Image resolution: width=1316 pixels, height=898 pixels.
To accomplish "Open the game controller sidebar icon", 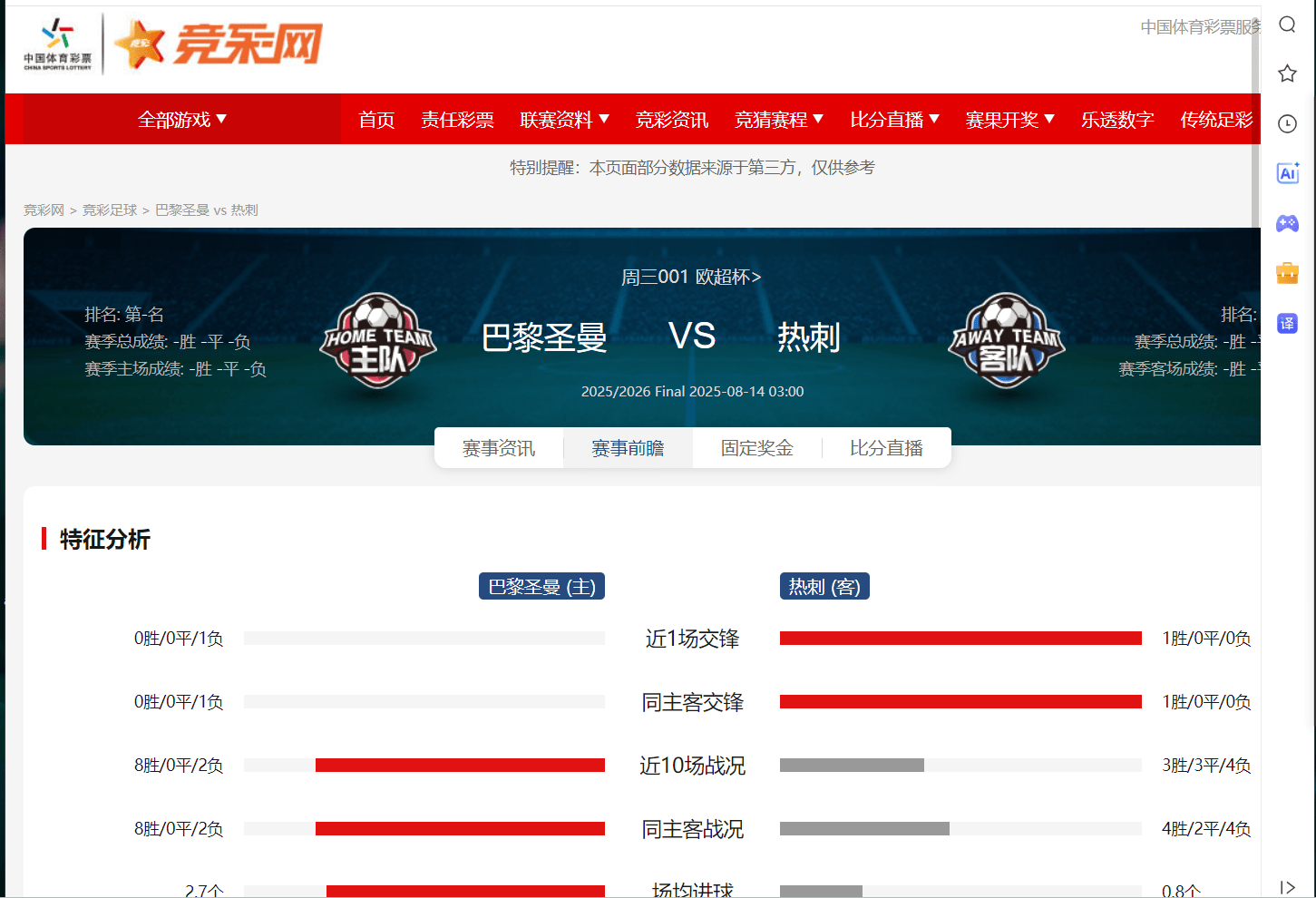I will (x=1287, y=223).
